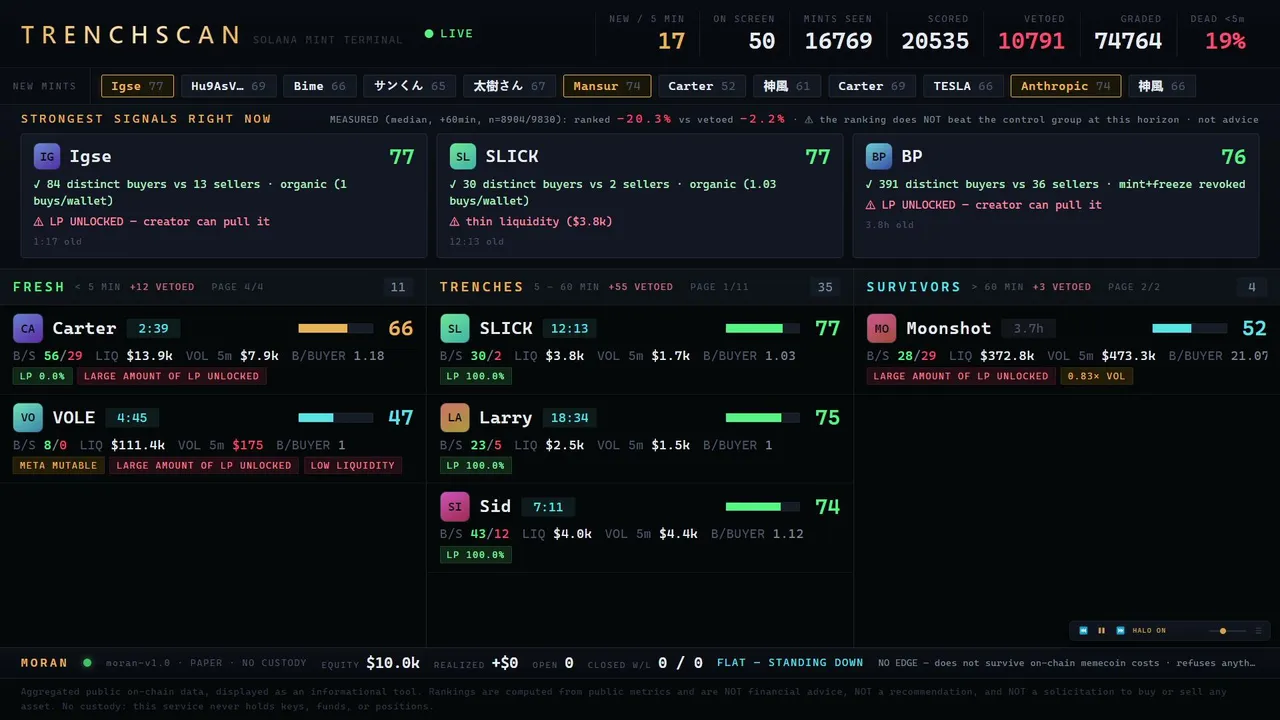
Task: Click the BP token avatar icon
Action: [879, 156]
